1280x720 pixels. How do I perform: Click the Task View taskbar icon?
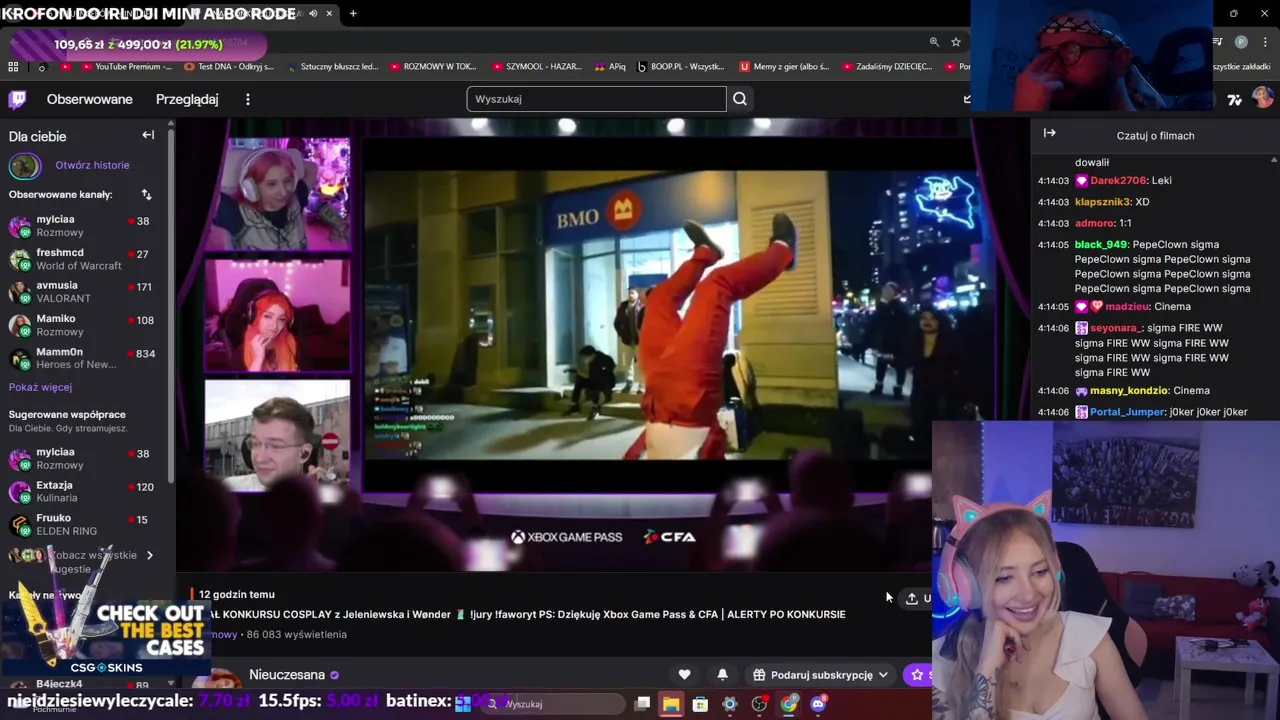coord(642,704)
